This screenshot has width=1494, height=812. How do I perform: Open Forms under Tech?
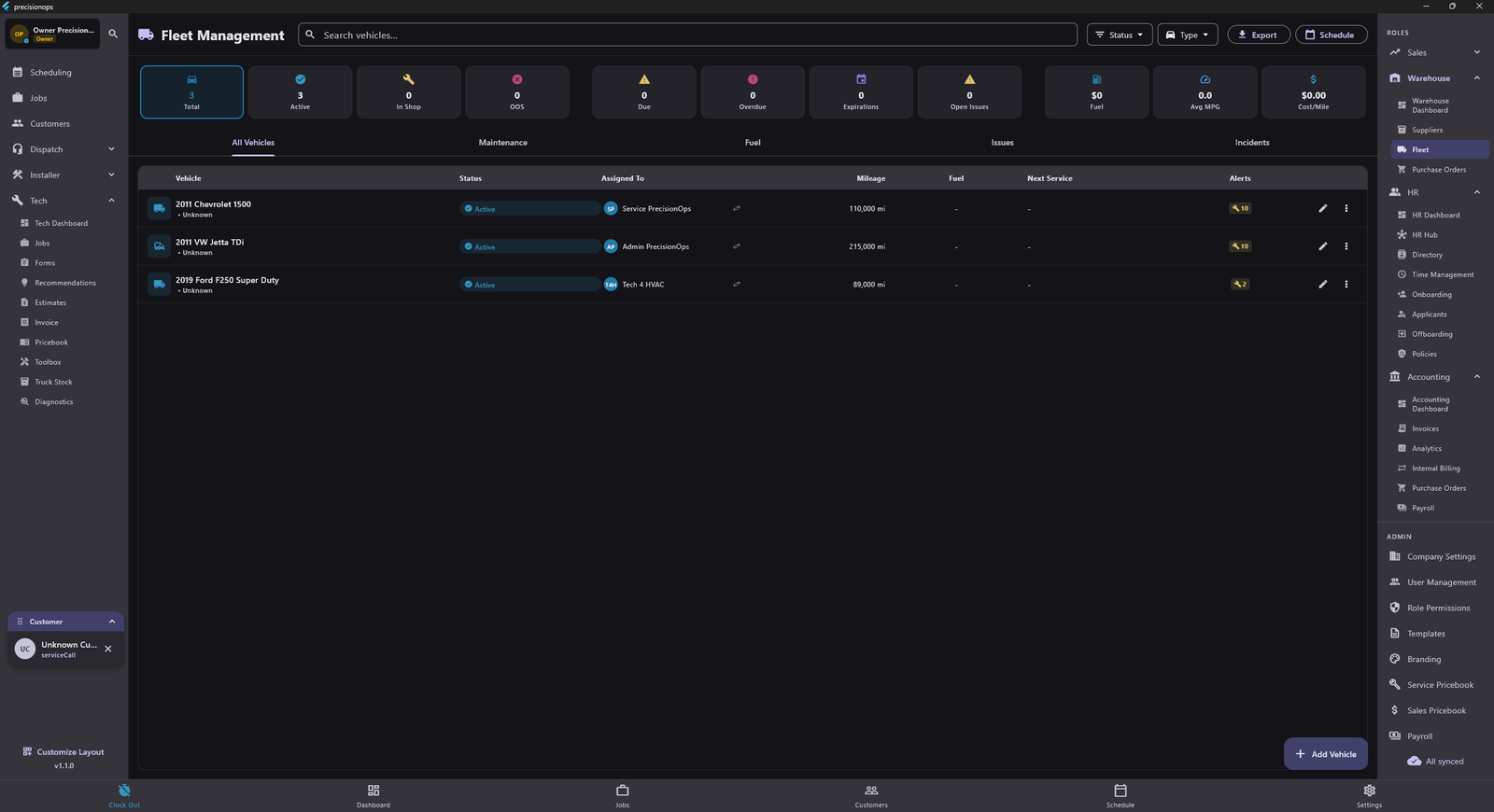coord(45,263)
